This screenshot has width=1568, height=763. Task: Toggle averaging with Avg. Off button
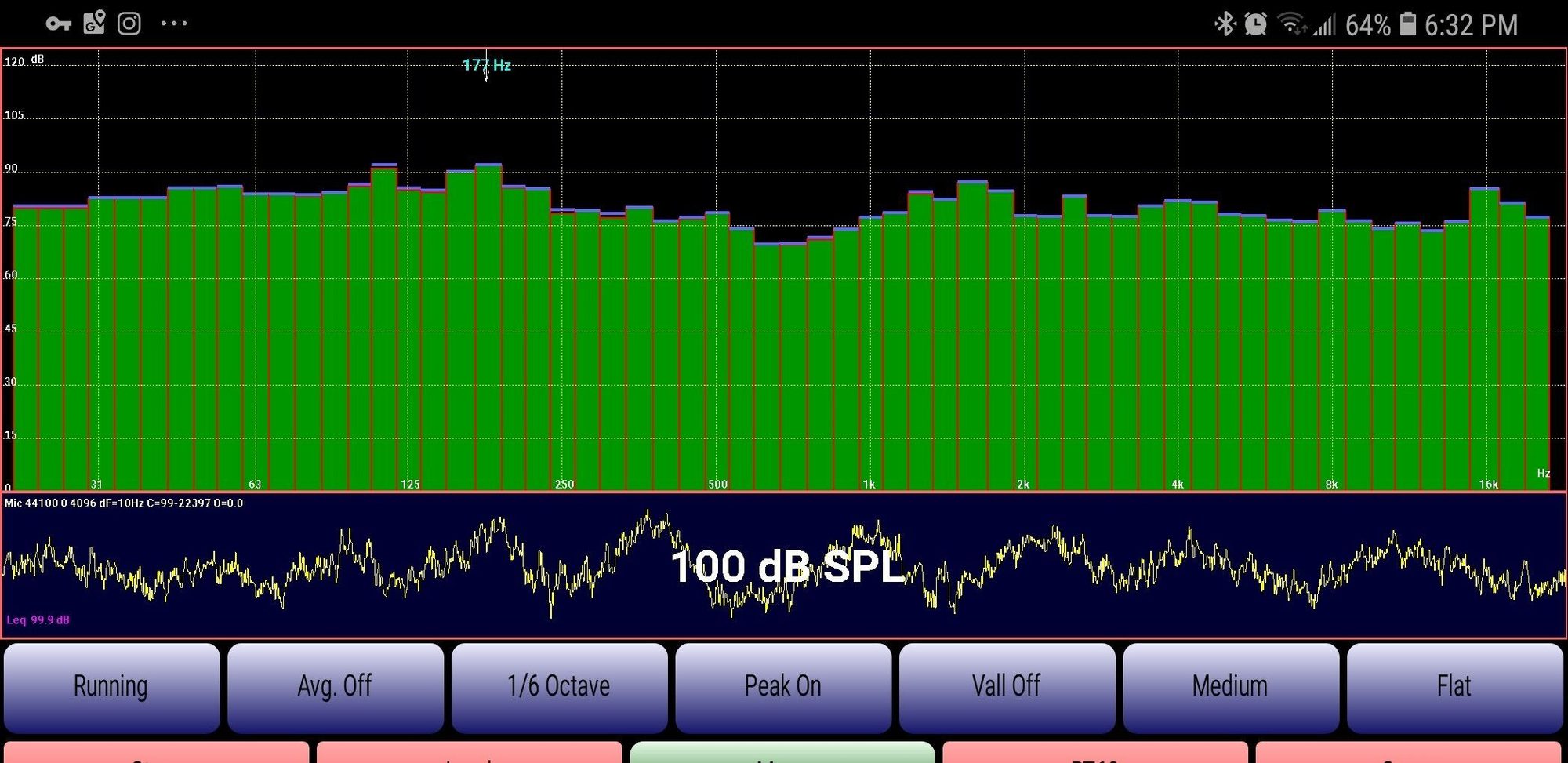click(x=336, y=688)
